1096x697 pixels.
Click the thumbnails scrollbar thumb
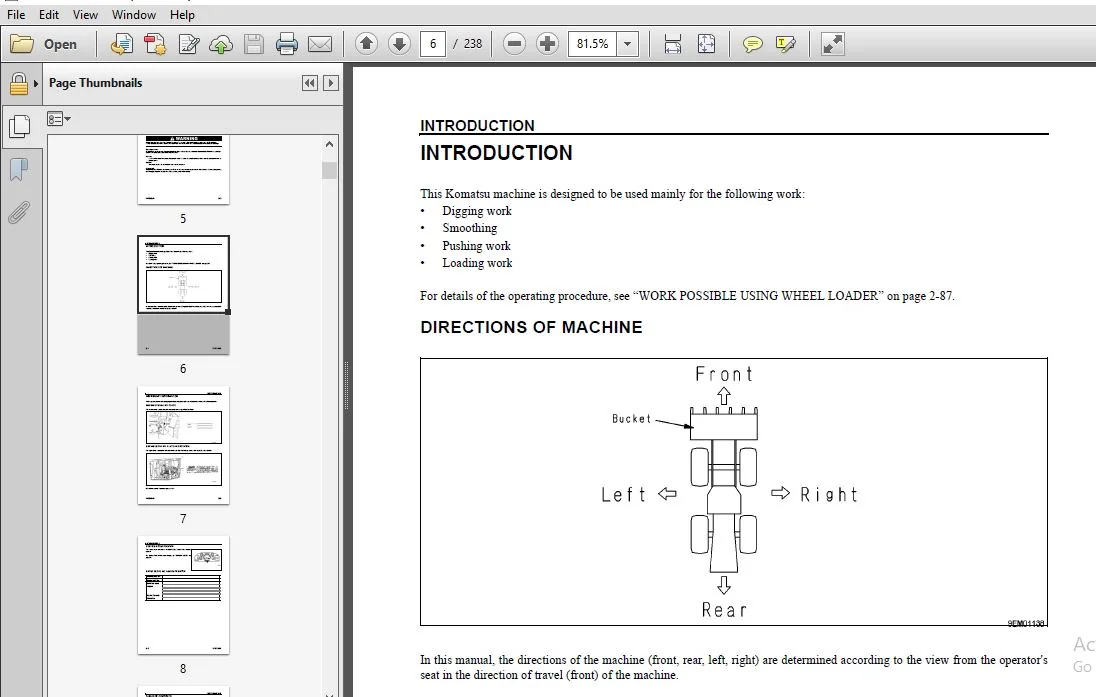(x=329, y=171)
